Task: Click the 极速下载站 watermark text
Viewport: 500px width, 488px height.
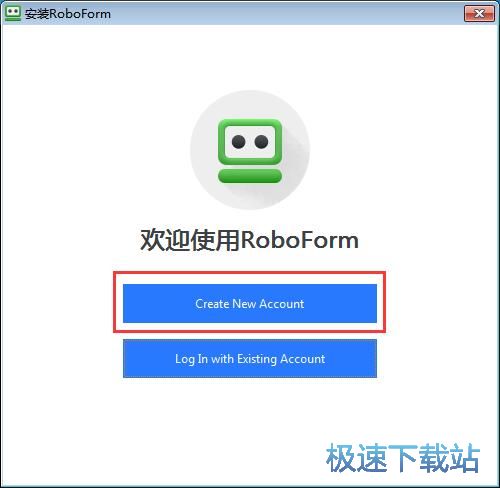Action: (x=403, y=458)
